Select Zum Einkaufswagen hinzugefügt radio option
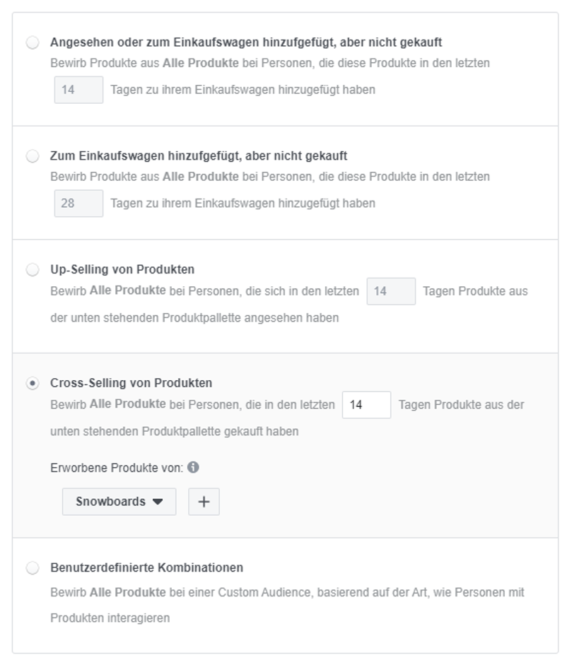 32,156
